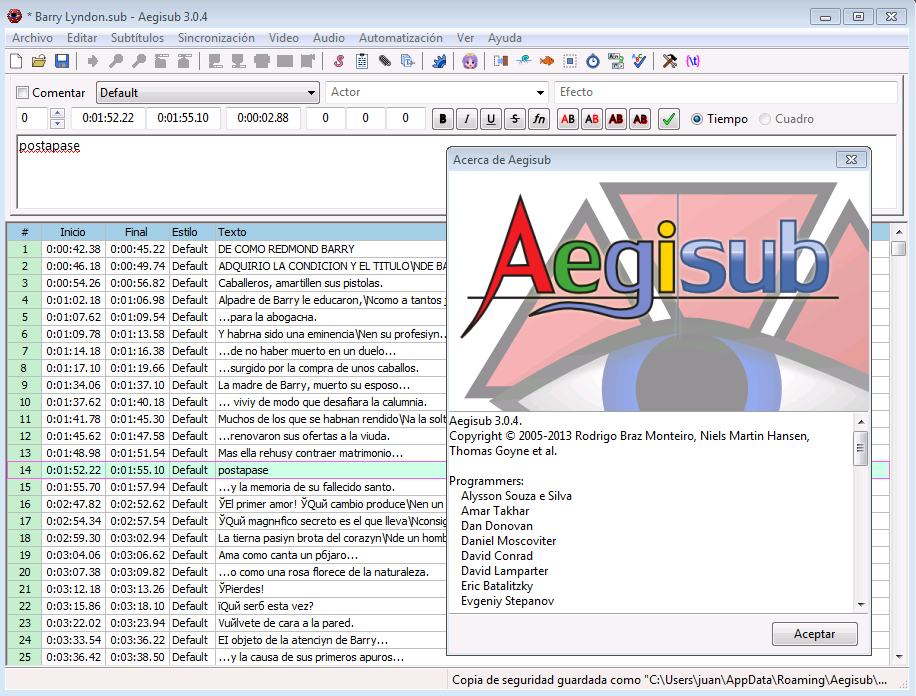Open the Styles Manager (S icon)
This screenshot has height=696, width=916.
click(339, 61)
